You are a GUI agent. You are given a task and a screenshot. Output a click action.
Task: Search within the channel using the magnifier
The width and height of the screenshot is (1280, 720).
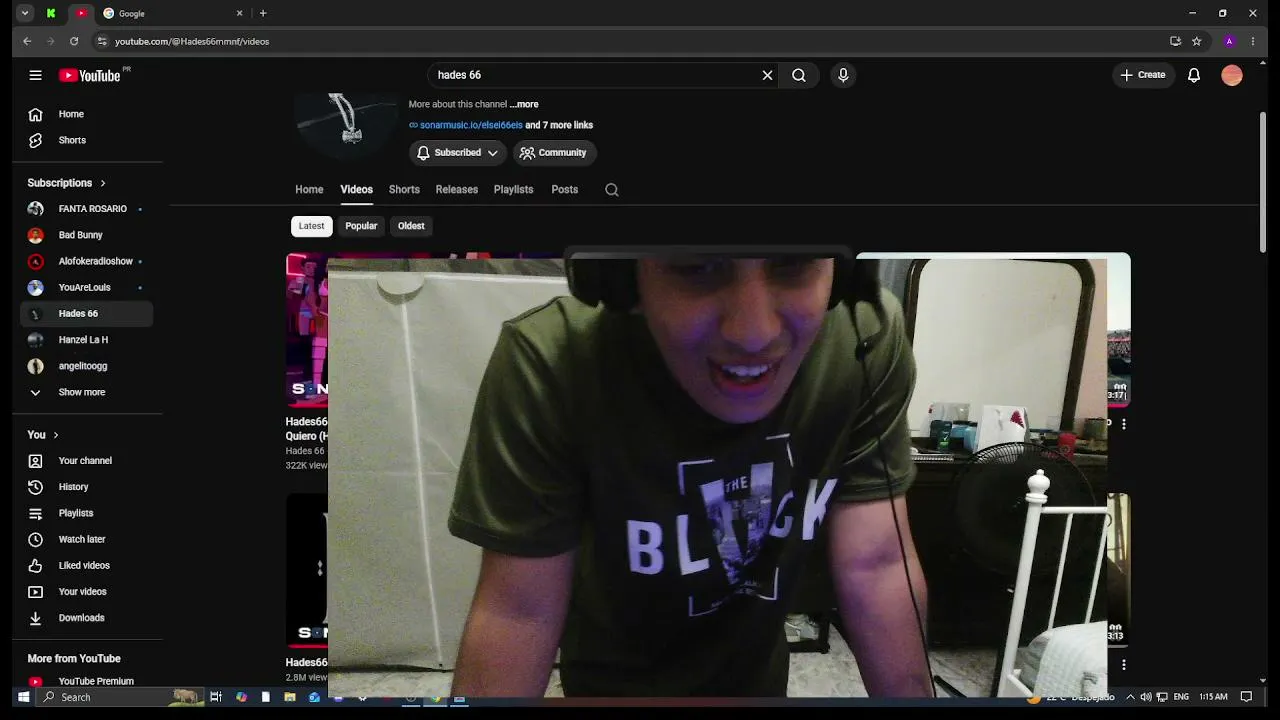(x=612, y=190)
